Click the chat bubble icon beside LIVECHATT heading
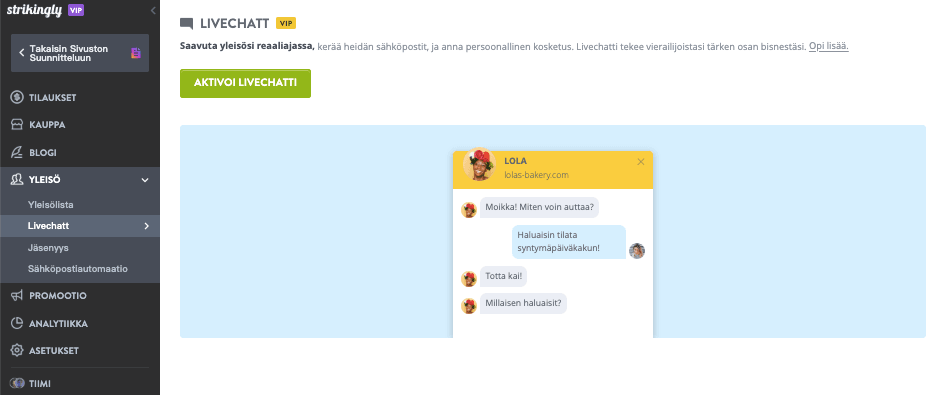Screen dimensions: 942x395 pos(187,24)
